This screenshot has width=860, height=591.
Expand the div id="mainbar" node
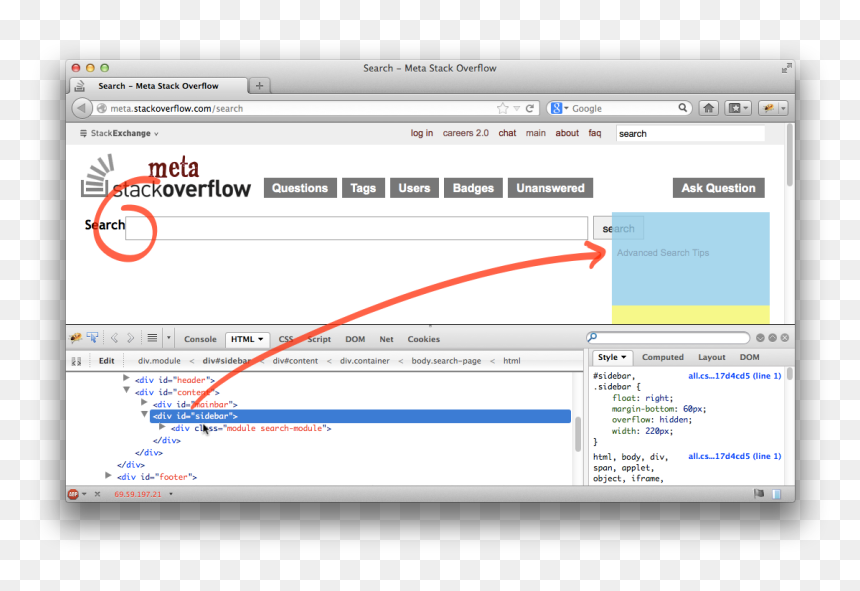click(x=144, y=402)
